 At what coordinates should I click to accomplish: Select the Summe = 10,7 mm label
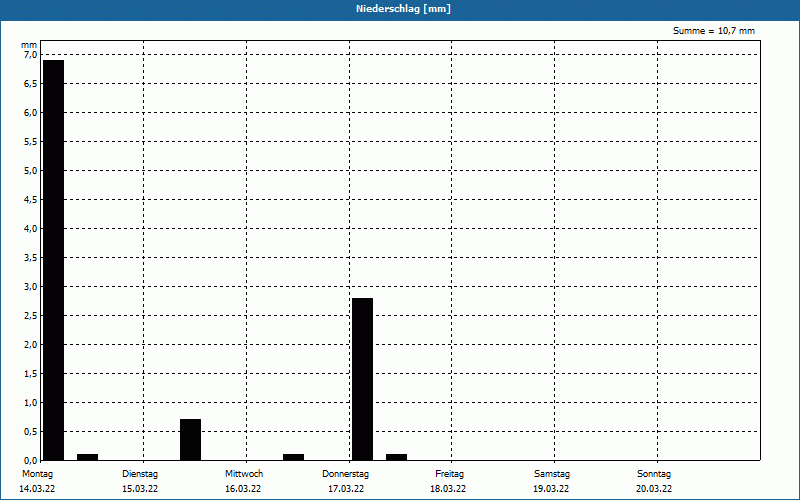point(714,31)
